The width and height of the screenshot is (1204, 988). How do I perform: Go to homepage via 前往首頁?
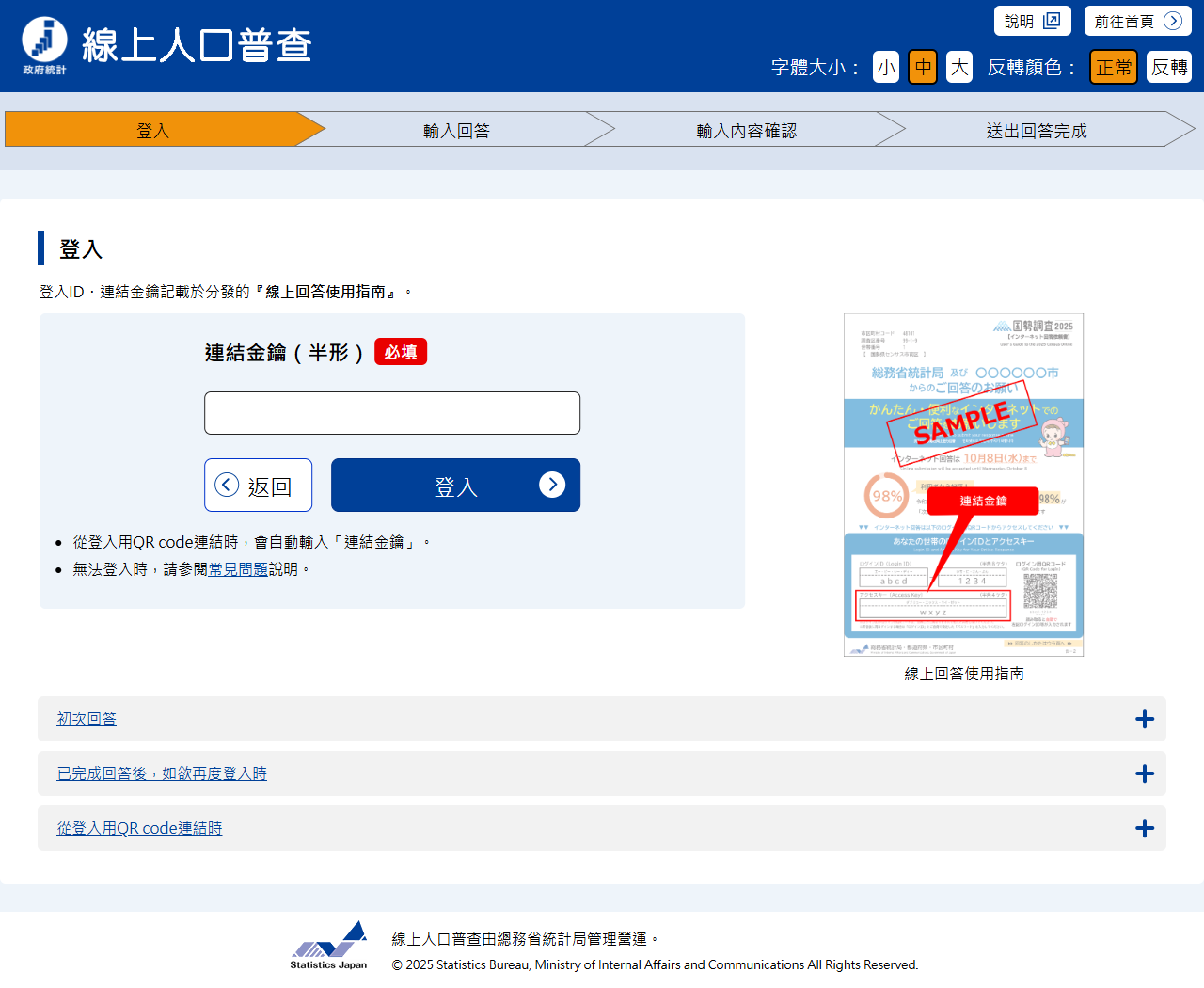coord(1137,21)
